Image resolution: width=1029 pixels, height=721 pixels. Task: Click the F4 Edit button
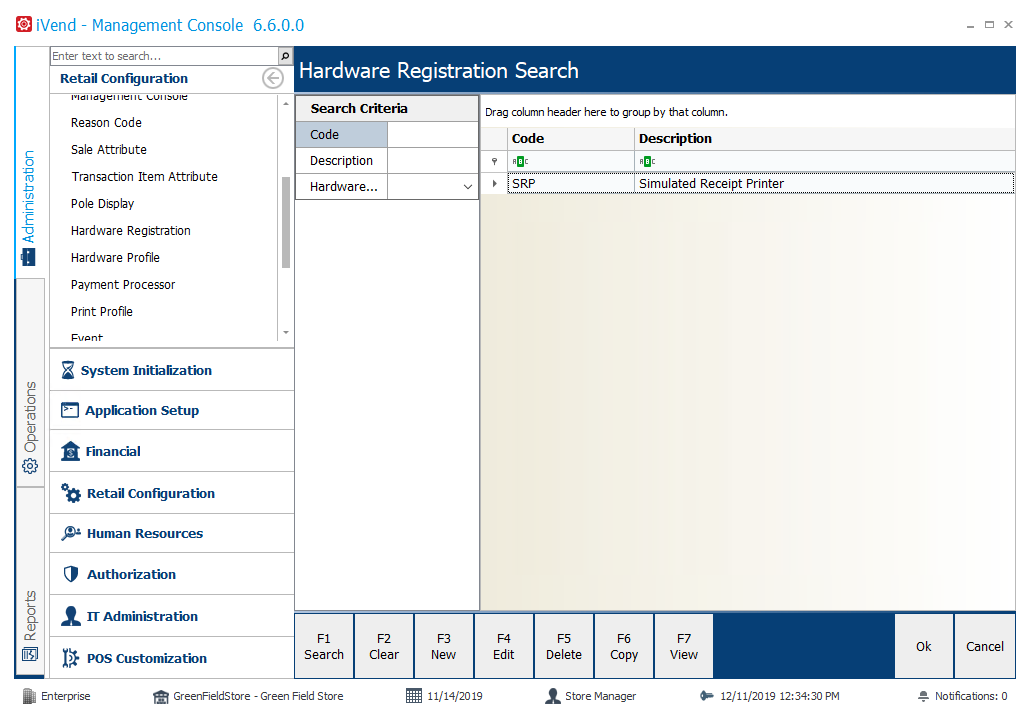click(x=504, y=646)
